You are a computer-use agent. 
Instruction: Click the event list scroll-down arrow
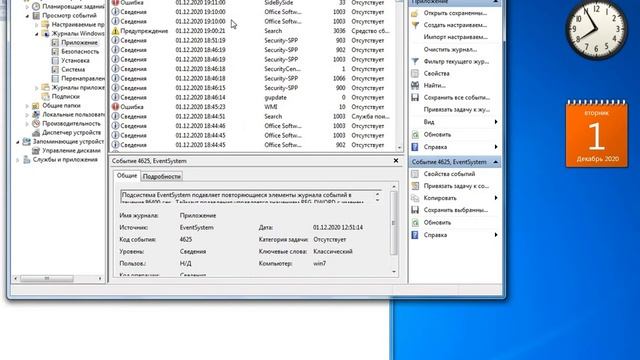(399, 148)
